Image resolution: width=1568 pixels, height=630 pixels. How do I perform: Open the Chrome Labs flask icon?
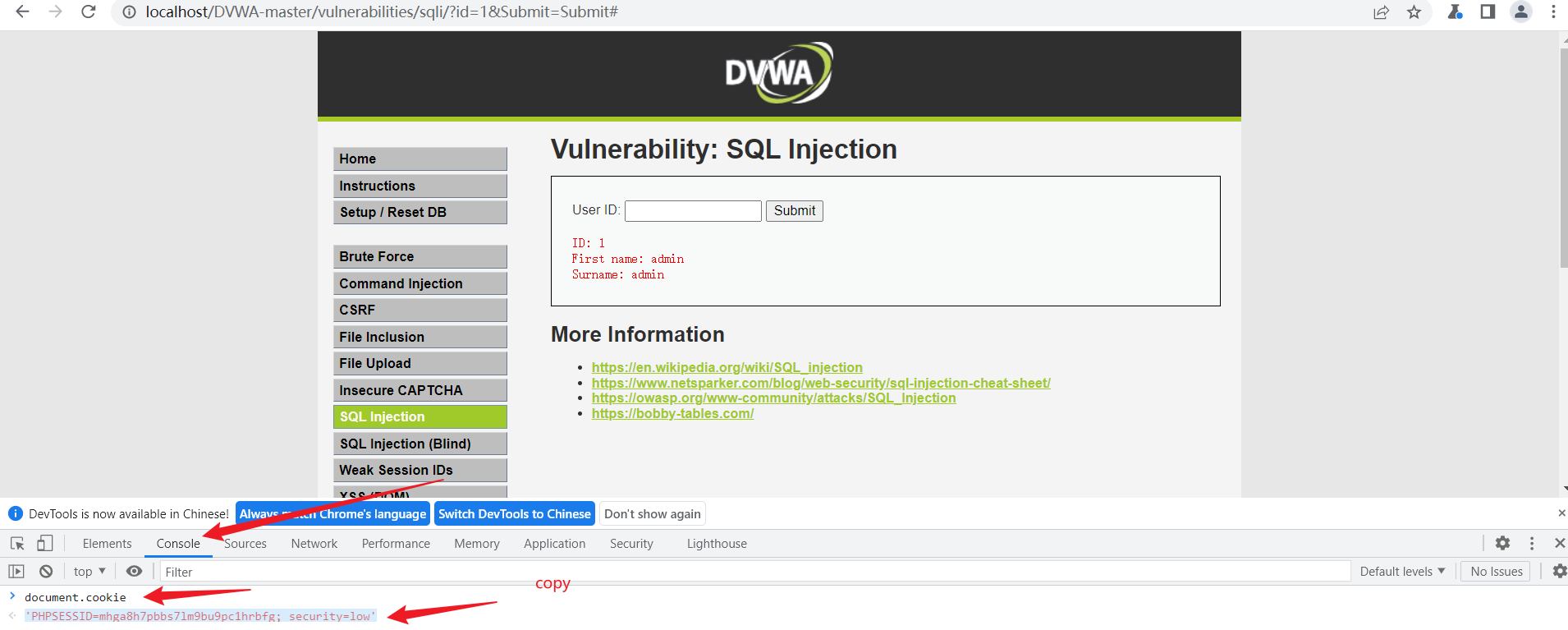1455,12
